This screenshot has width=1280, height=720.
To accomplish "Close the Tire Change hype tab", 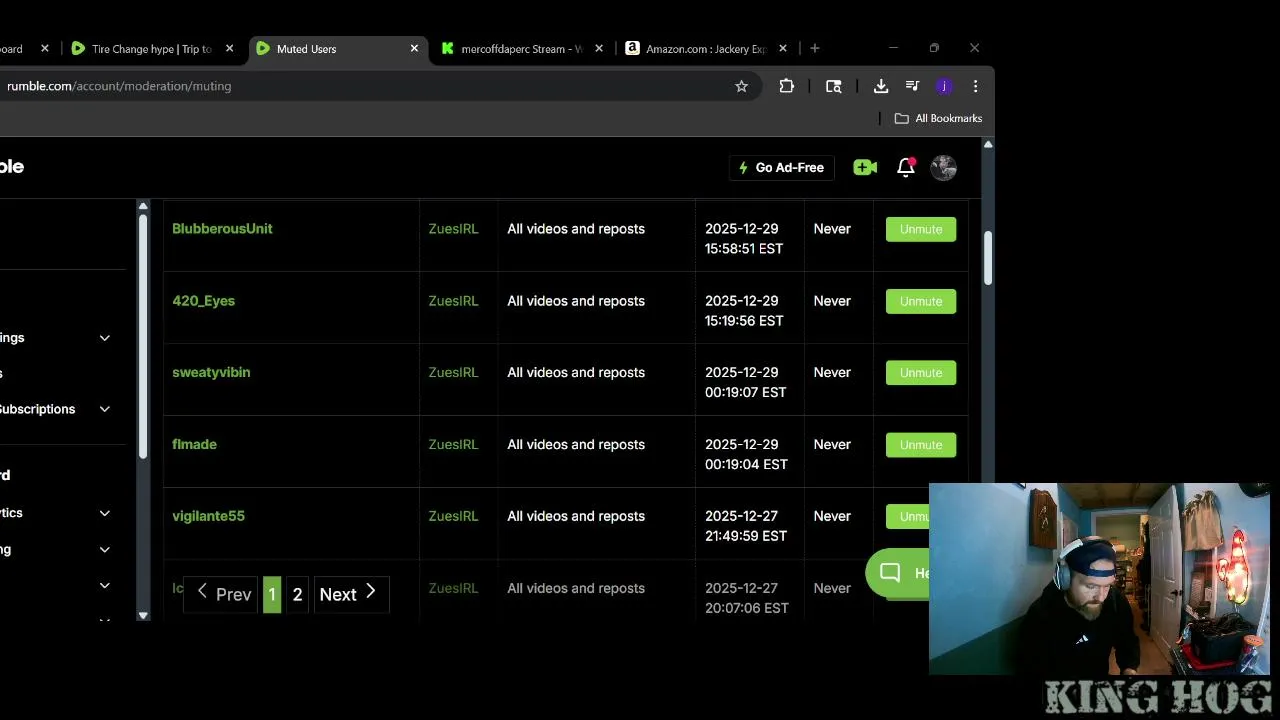I will pos(229,48).
